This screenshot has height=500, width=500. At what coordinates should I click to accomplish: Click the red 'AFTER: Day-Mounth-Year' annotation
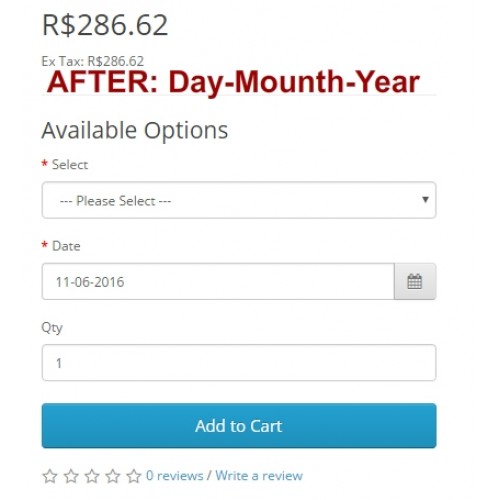click(233, 82)
